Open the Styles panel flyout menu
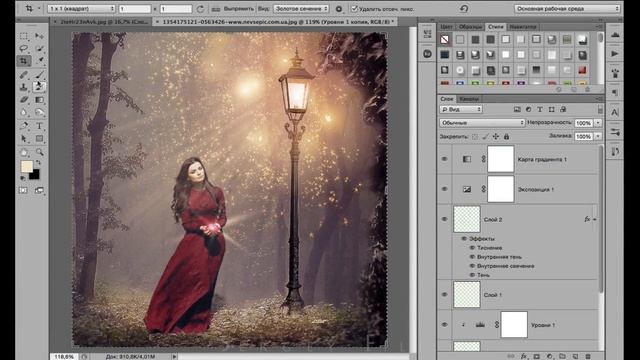 point(599,27)
